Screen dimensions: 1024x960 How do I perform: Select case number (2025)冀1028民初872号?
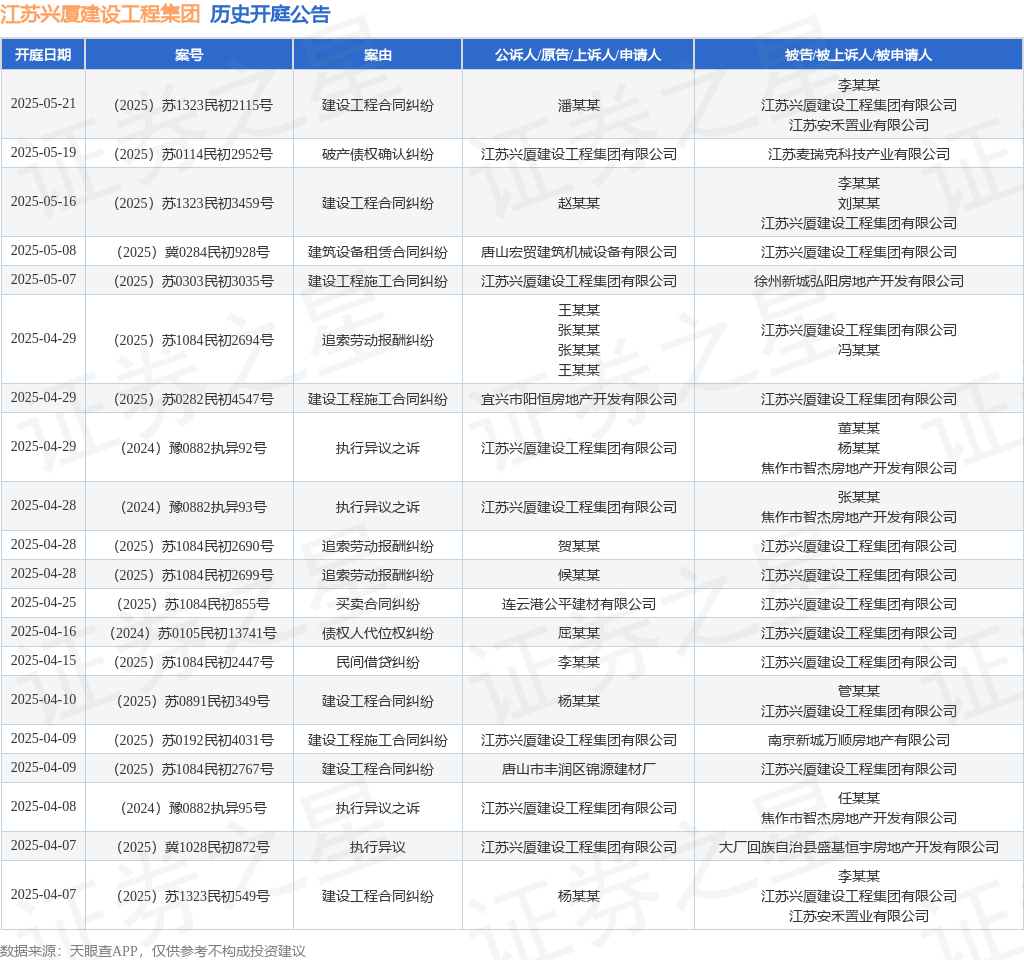coord(193,848)
